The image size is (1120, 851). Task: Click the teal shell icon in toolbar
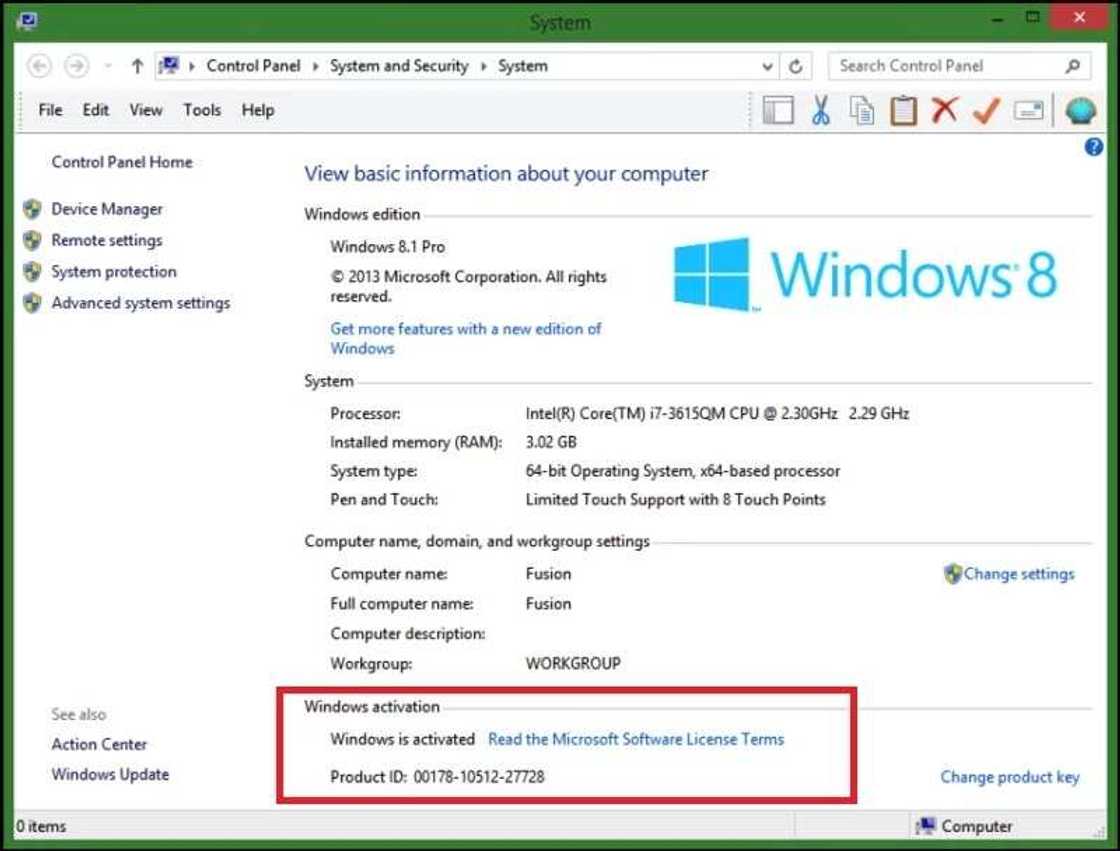click(x=1080, y=110)
